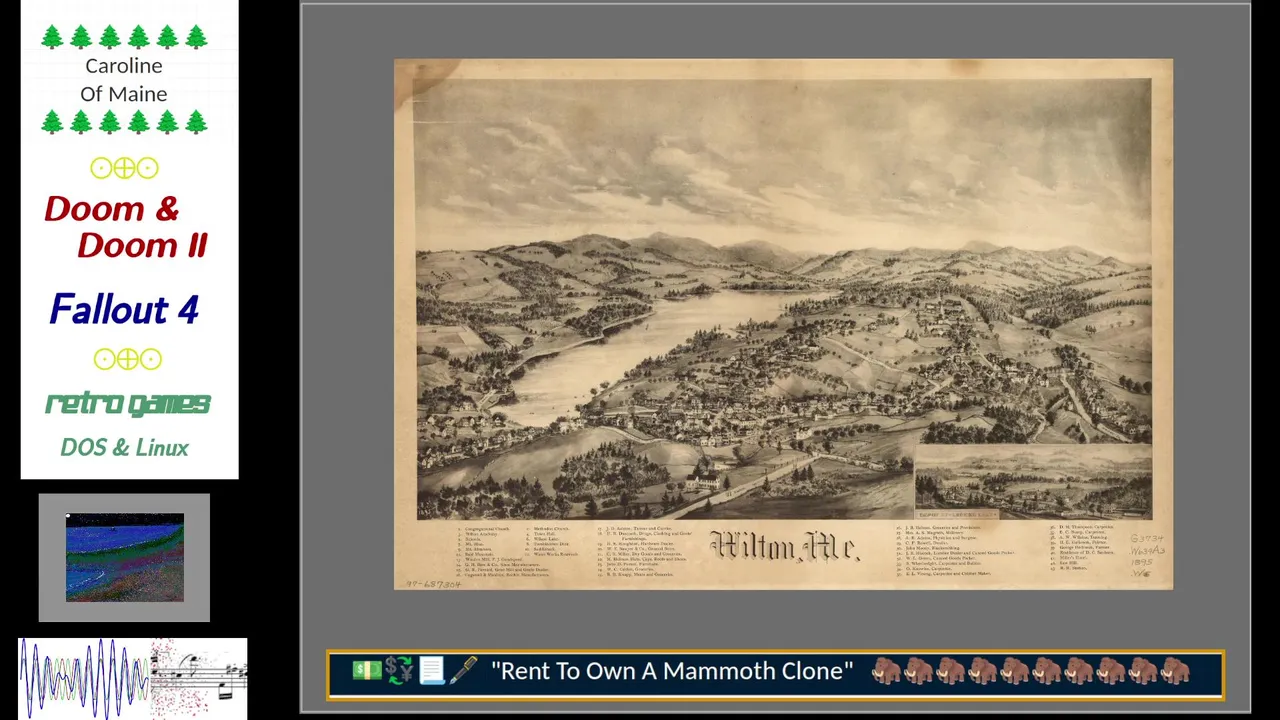1280x720 pixels.
Task: Click the "Wilton, Me." map title
Action: click(x=784, y=546)
